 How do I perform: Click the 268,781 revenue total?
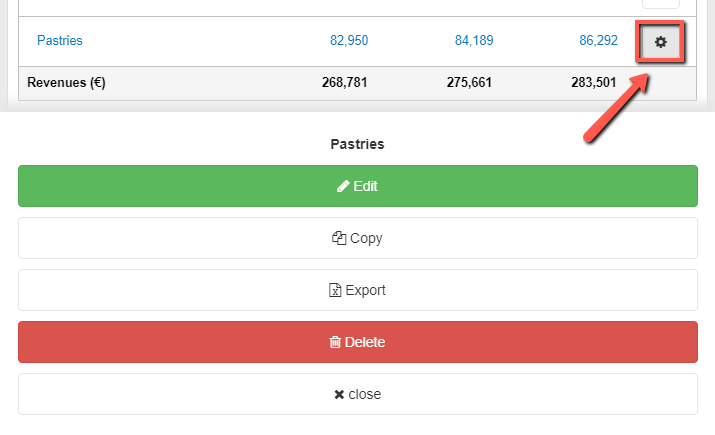pyautogui.click(x=344, y=83)
